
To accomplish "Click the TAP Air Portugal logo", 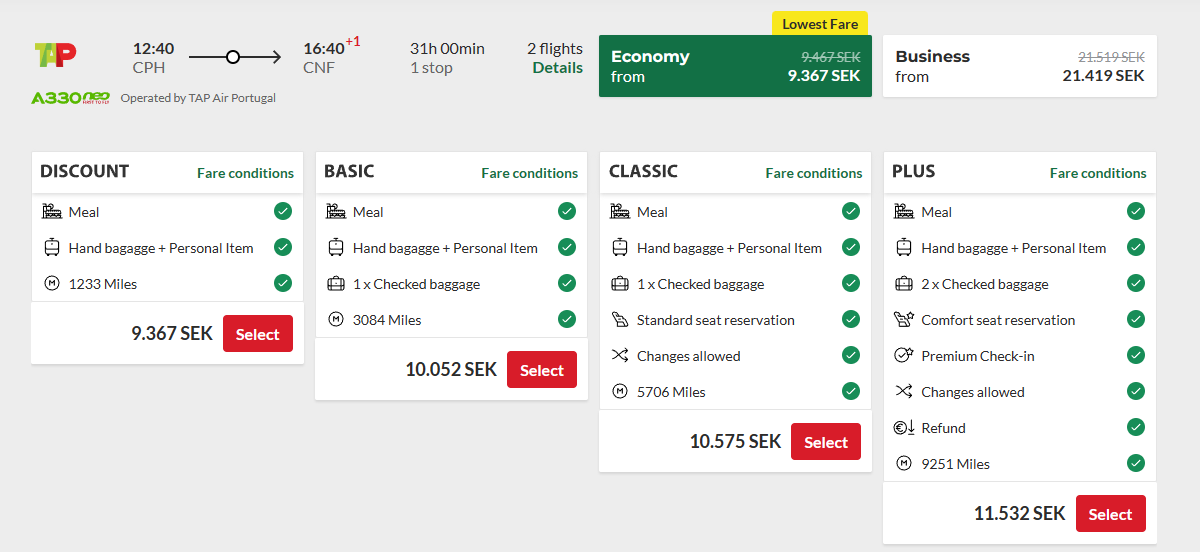I will pos(55,55).
